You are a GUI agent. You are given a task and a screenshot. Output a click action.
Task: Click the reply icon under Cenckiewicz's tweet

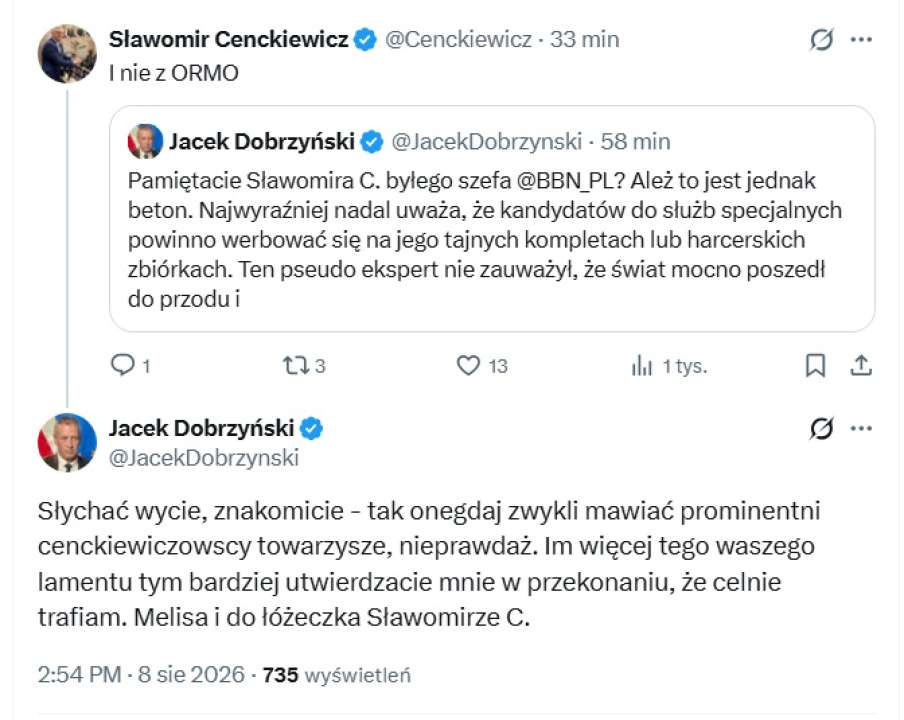pos(122,365)
